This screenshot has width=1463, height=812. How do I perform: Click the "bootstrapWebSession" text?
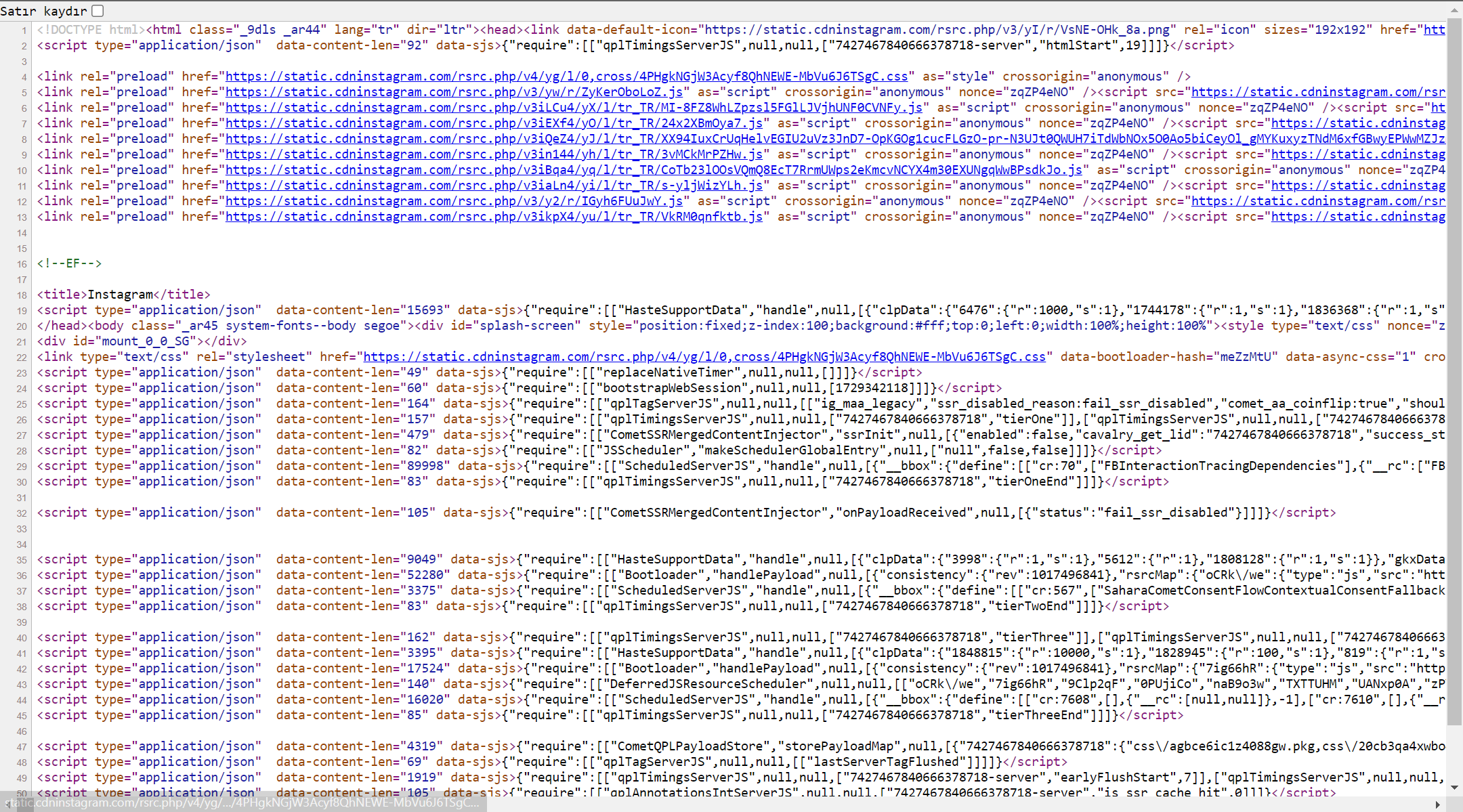click(x=672, y=388)
